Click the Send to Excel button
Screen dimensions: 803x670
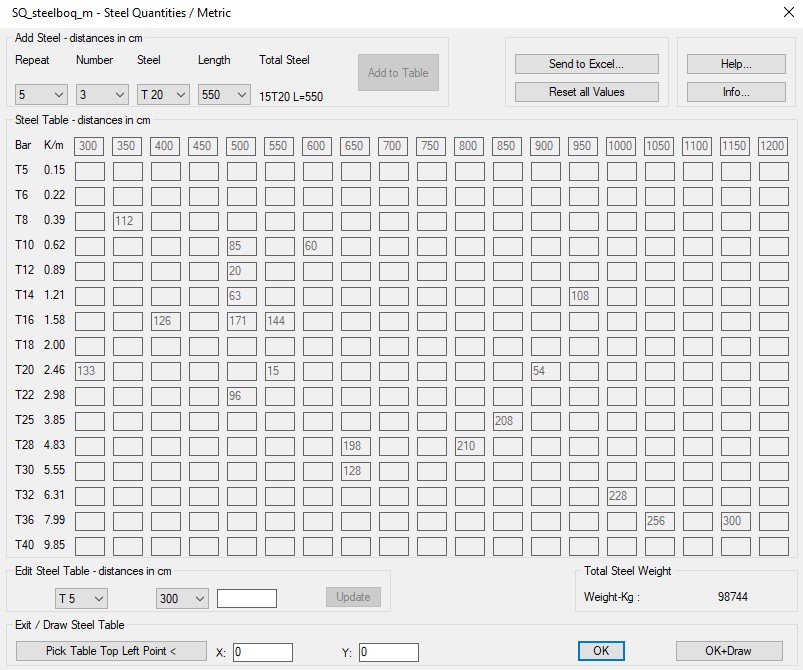(x=586, y=64)
